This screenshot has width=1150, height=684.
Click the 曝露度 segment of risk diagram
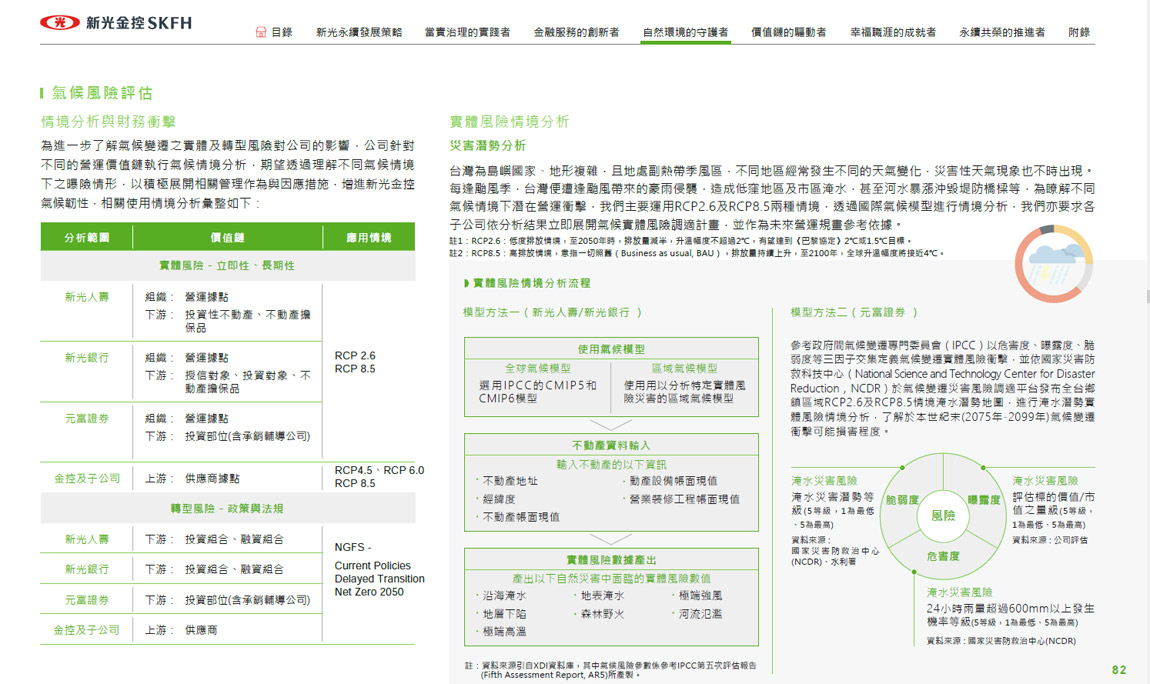point(983,499)
